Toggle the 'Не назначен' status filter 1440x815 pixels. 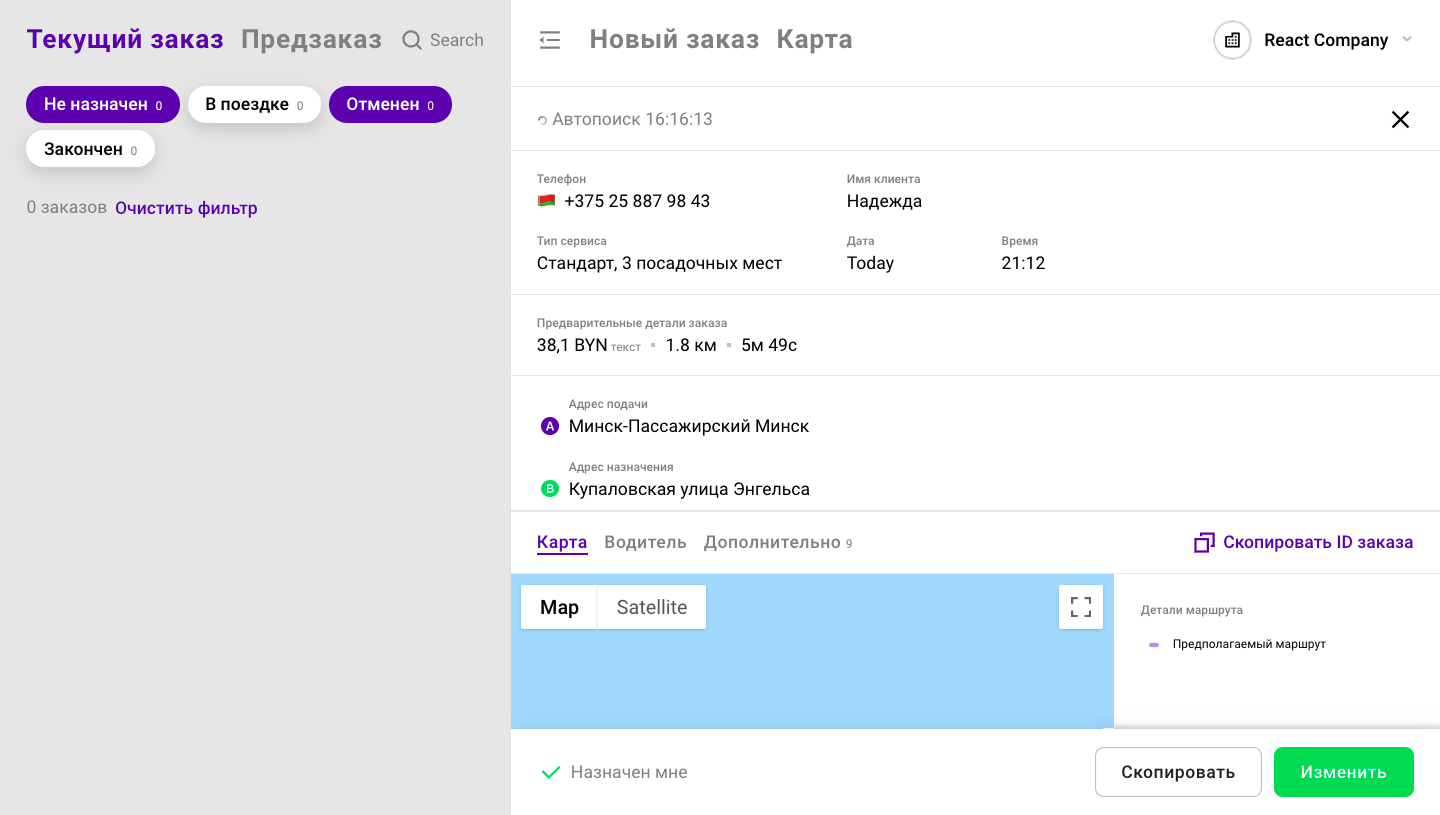point(102,105)
